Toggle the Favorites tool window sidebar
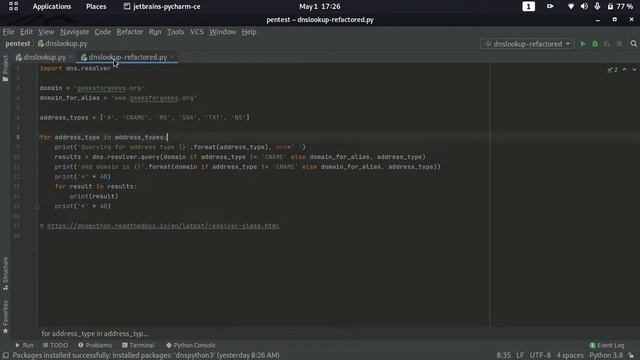The height and width of the screenshot is (360, 640). [5, 317]
